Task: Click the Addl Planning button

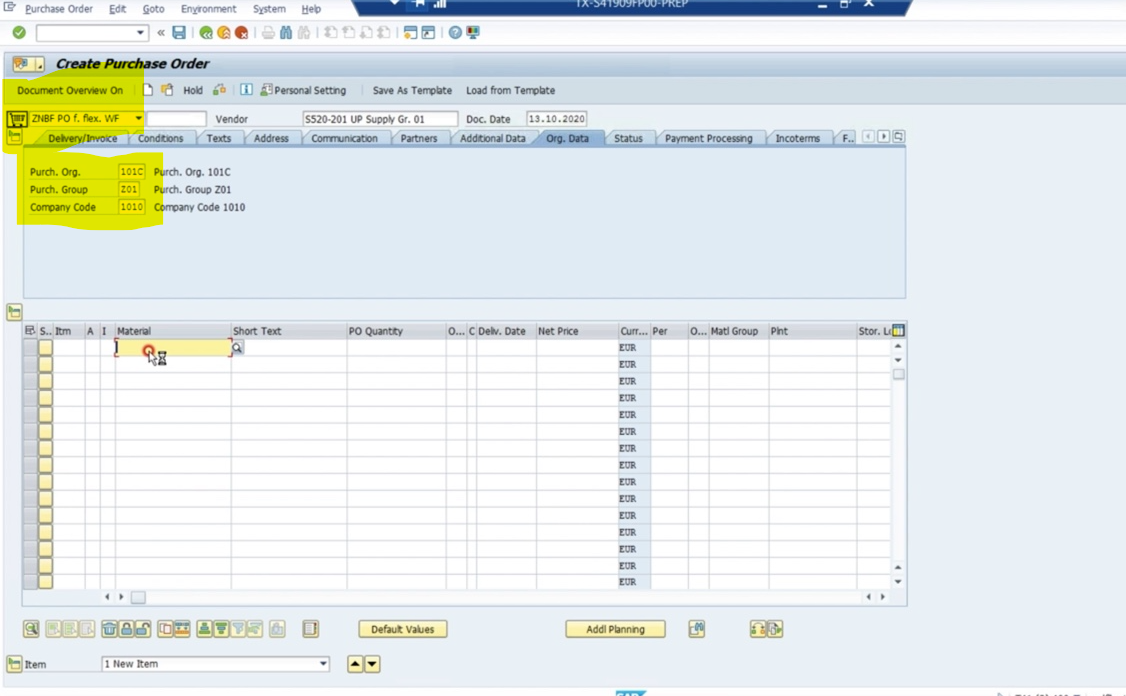Action: tap(615, 629)
